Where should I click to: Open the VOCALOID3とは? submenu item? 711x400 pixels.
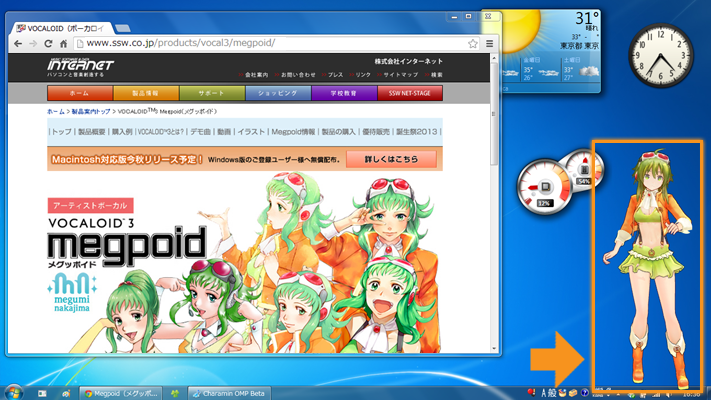click(x=161, y=132)
